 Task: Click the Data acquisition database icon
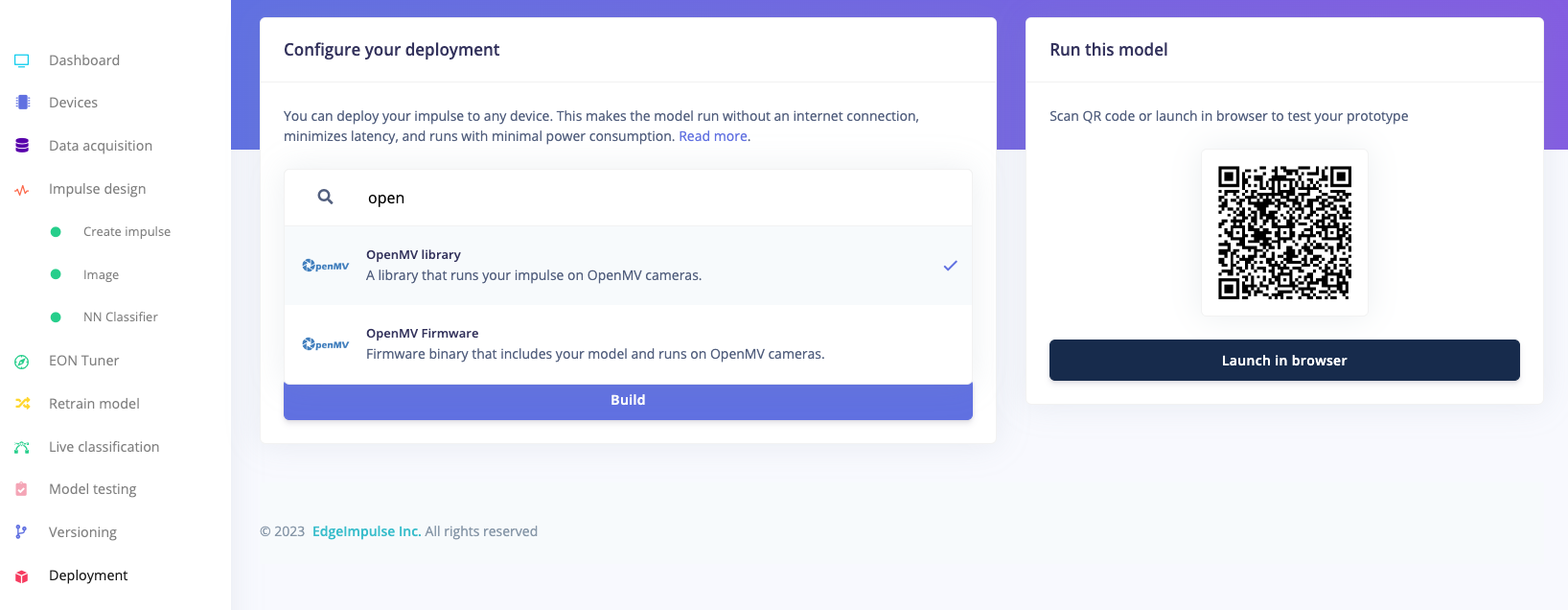[x=22, y=146]
